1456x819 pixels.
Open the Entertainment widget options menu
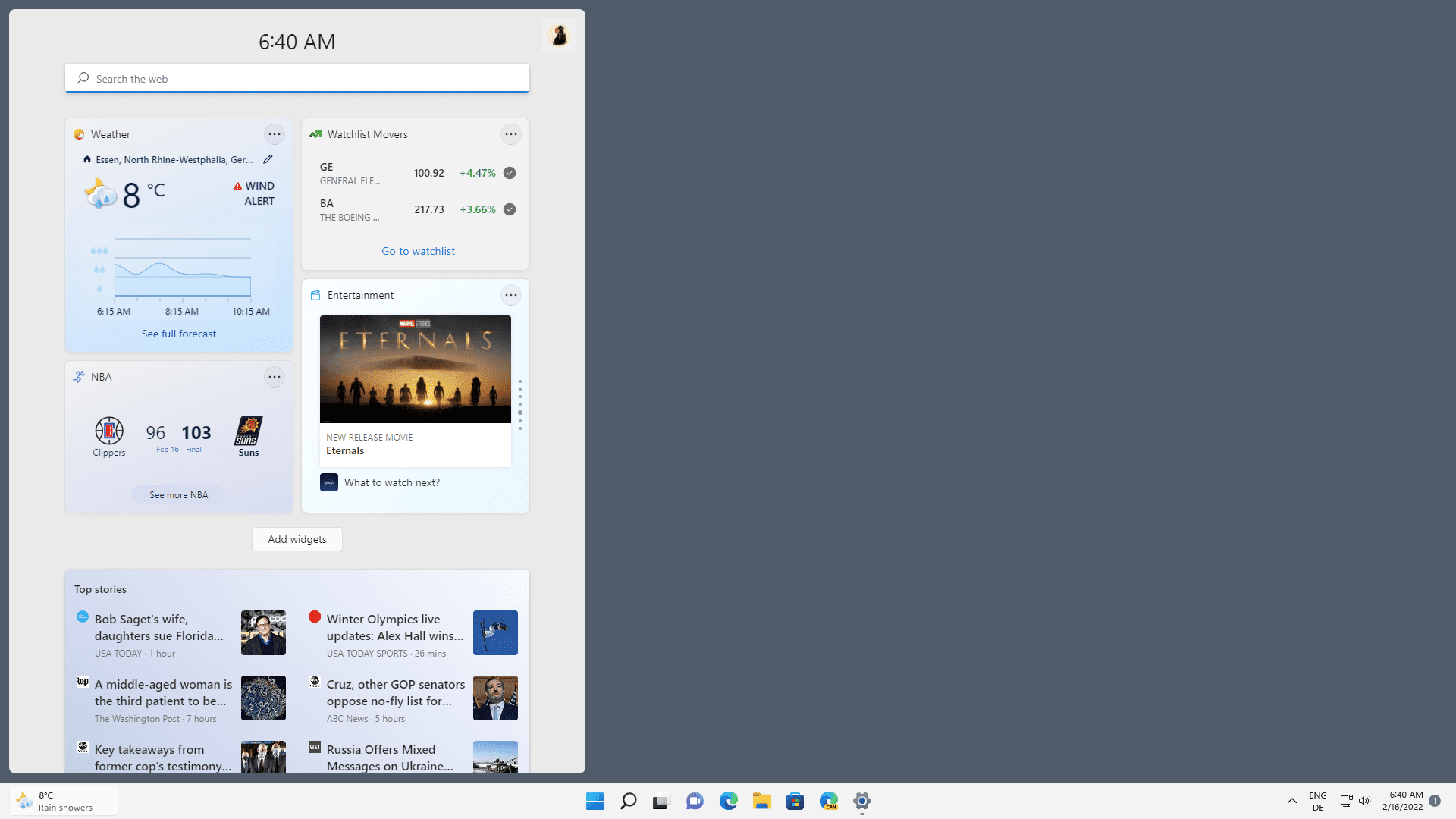(511, 295)
